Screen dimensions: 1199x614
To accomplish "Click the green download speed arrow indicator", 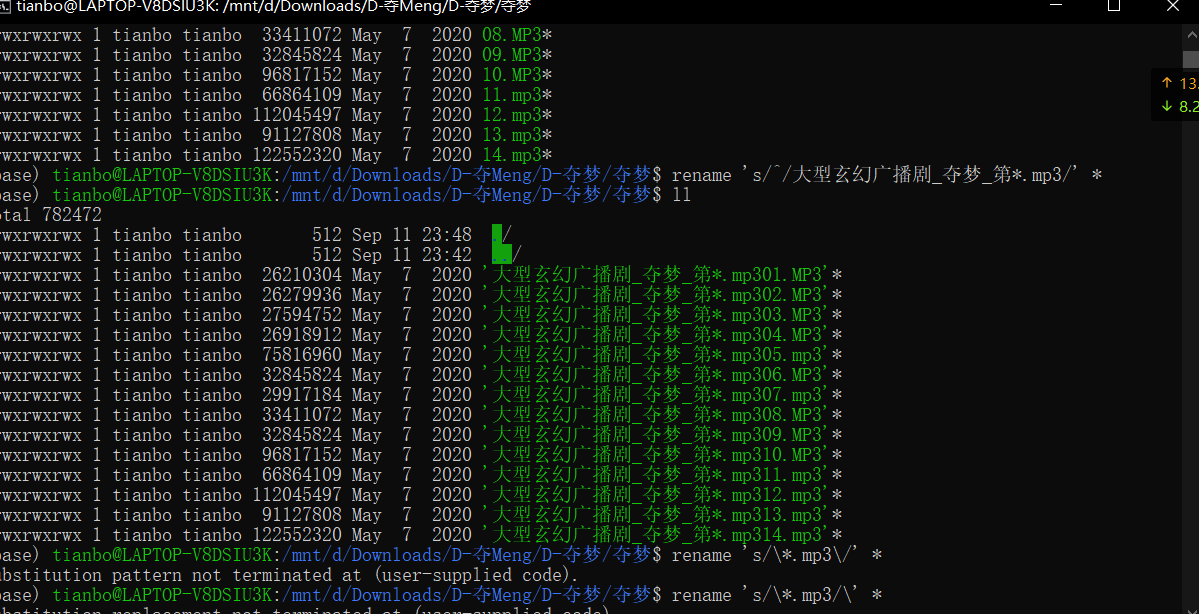I will click(x=1165, y=105).
